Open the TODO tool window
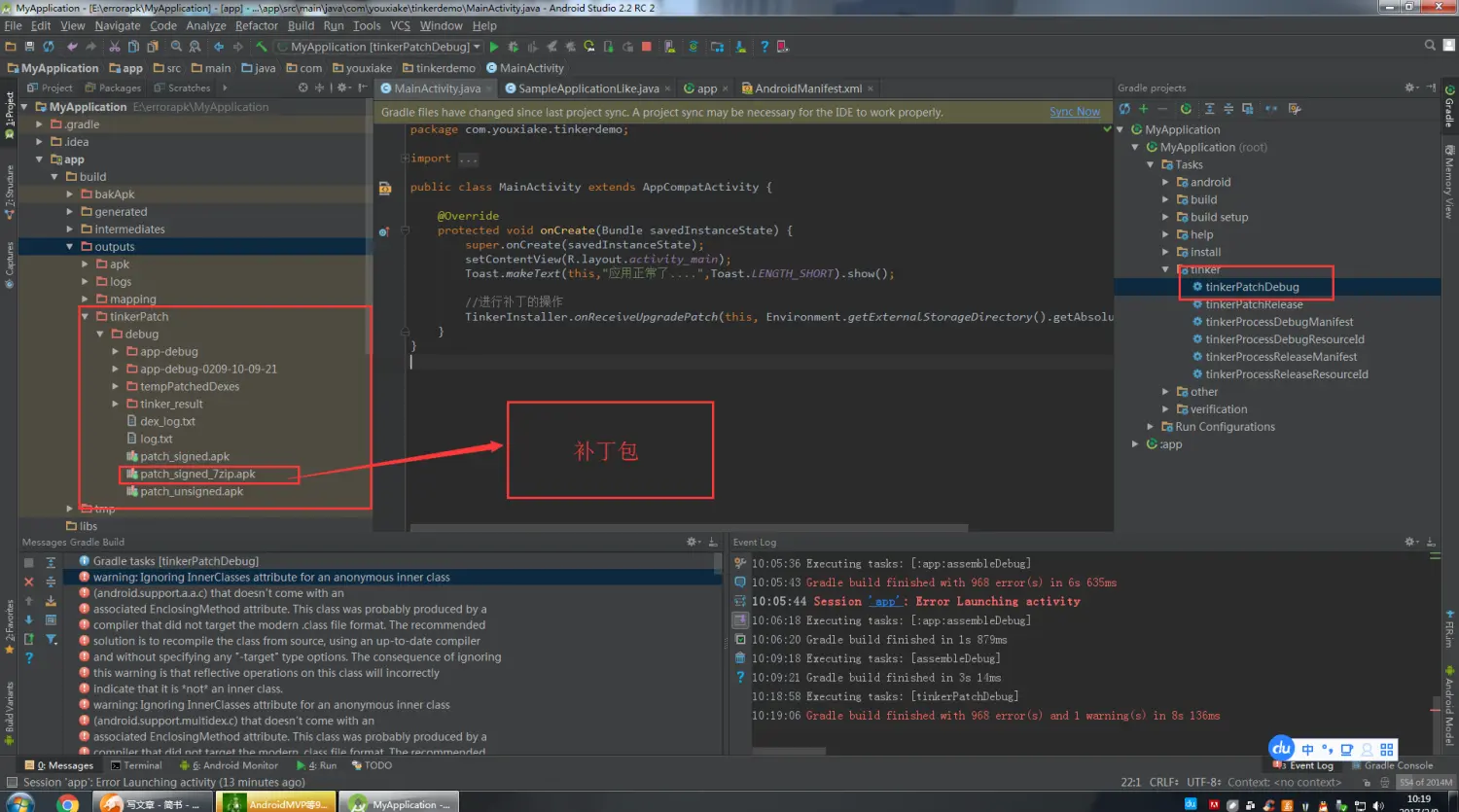The image size is (1459, 812). (372, 765)
